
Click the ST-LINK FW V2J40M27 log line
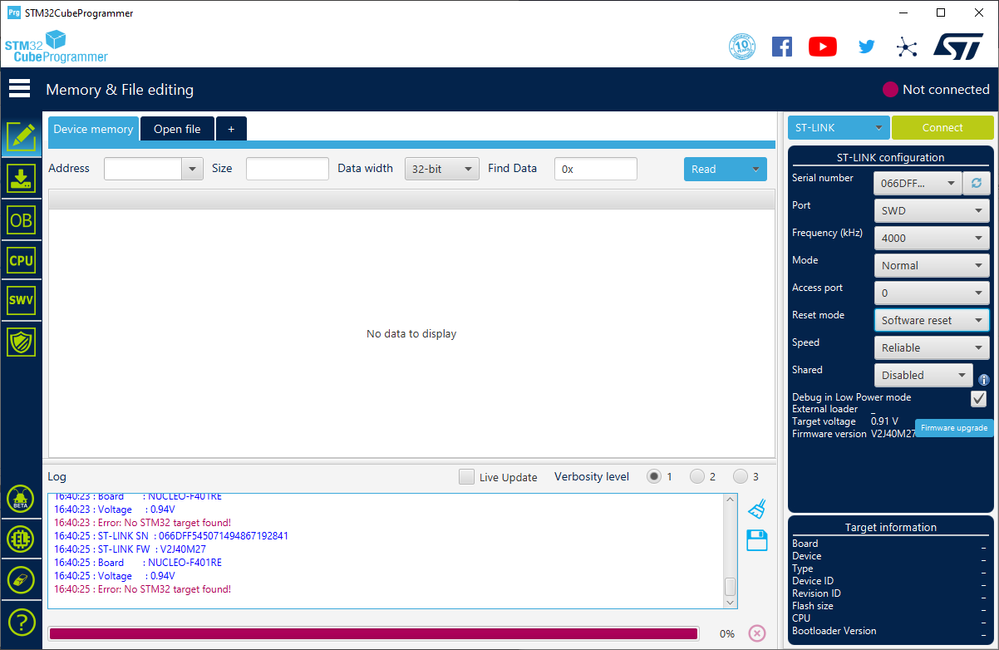click(x=130, y=549)
